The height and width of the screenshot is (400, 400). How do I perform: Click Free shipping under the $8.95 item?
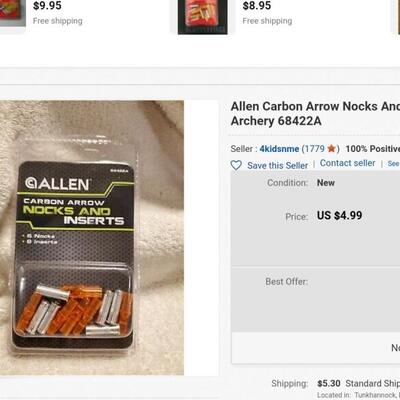[267, 21]
